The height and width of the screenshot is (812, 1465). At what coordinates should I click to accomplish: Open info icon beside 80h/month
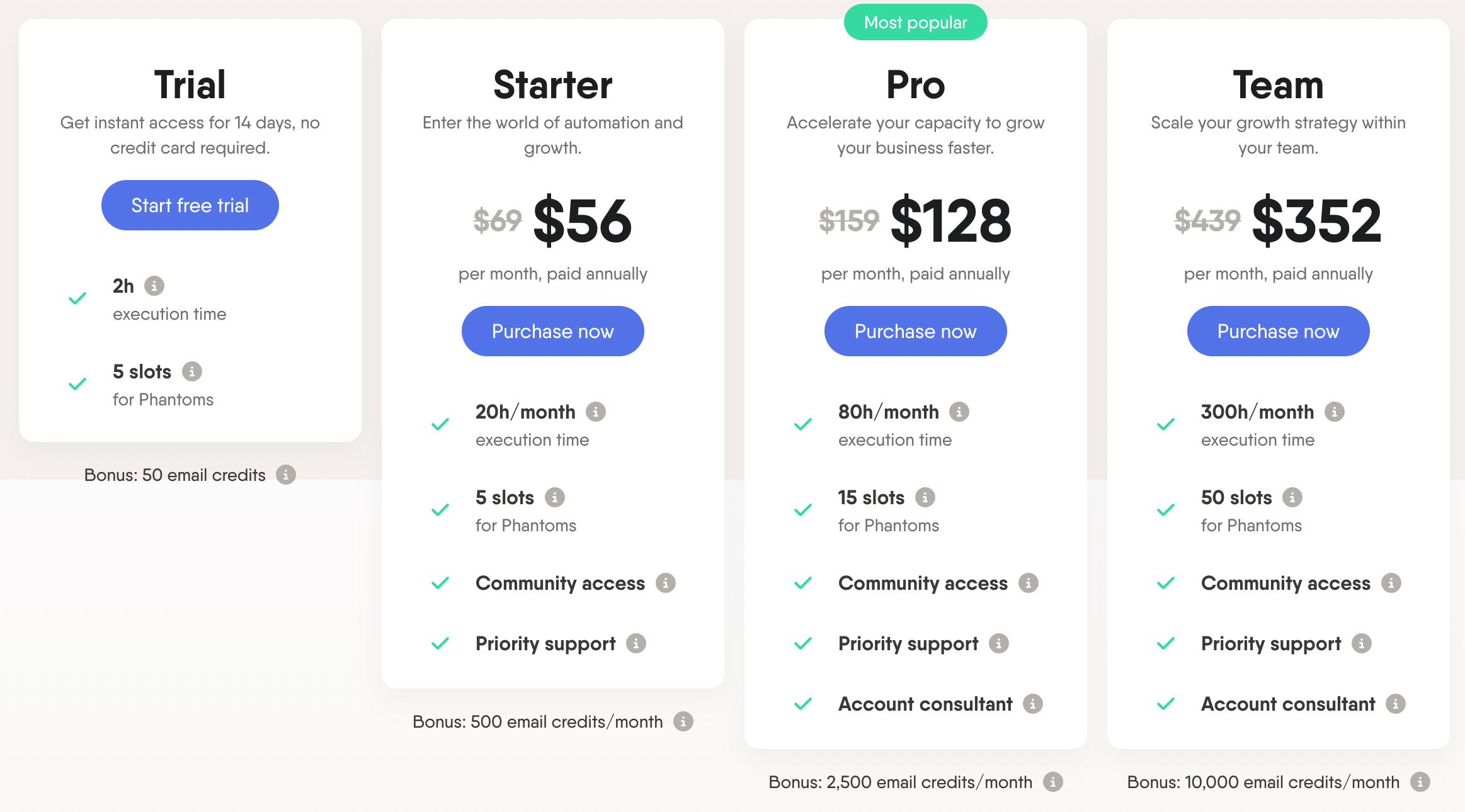pos(959,412)
